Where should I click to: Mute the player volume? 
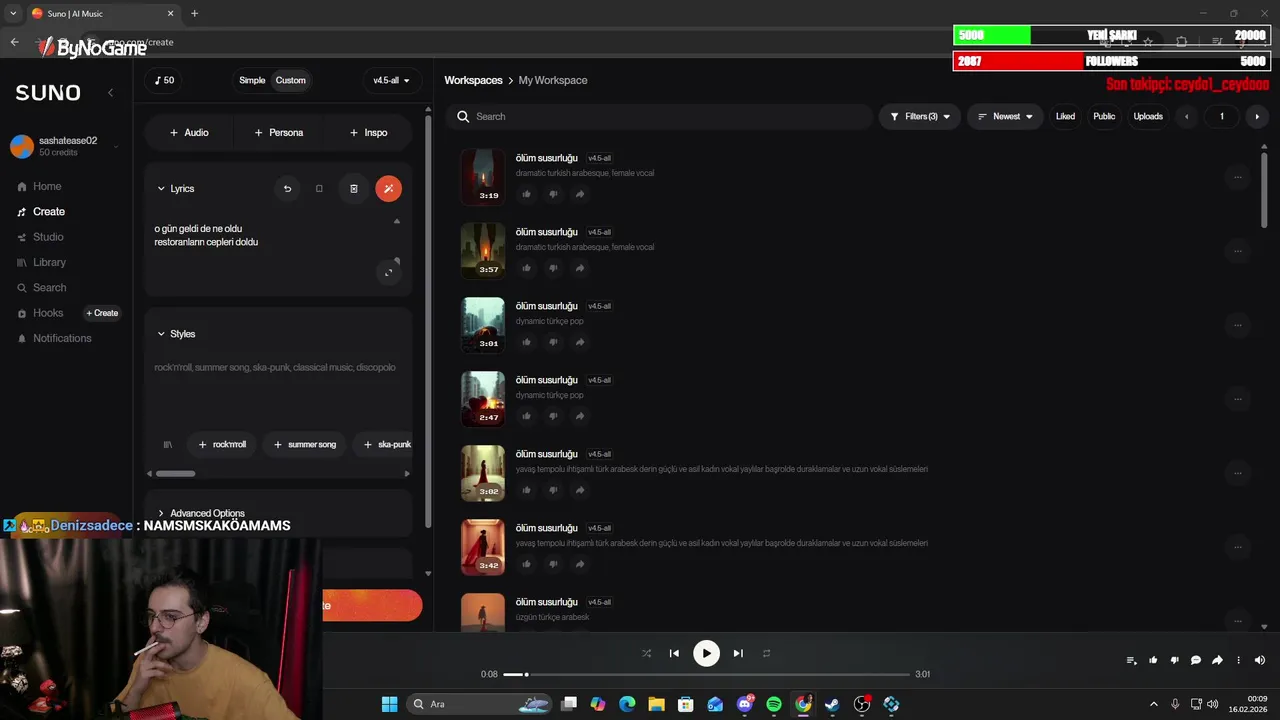(1260, 660)
